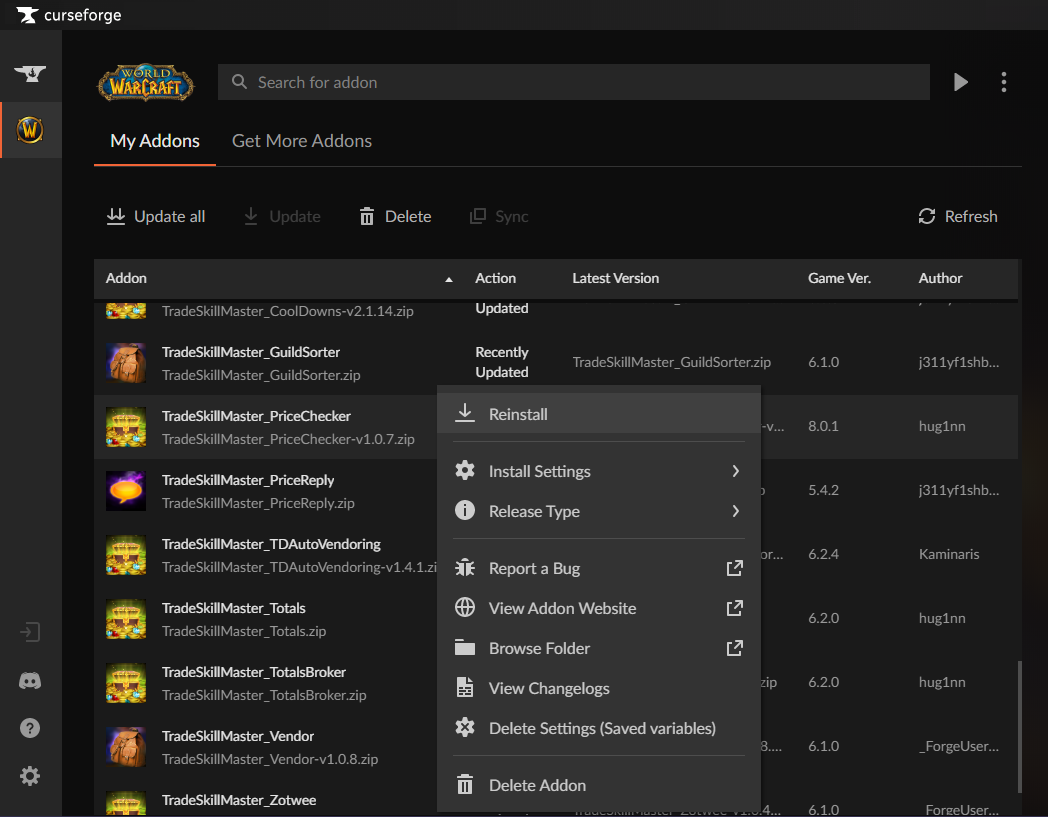The width and height of the screenshot is (1048, 818).
Task: Switch to the My Addons tab
Action: click(x=155, y=141)
